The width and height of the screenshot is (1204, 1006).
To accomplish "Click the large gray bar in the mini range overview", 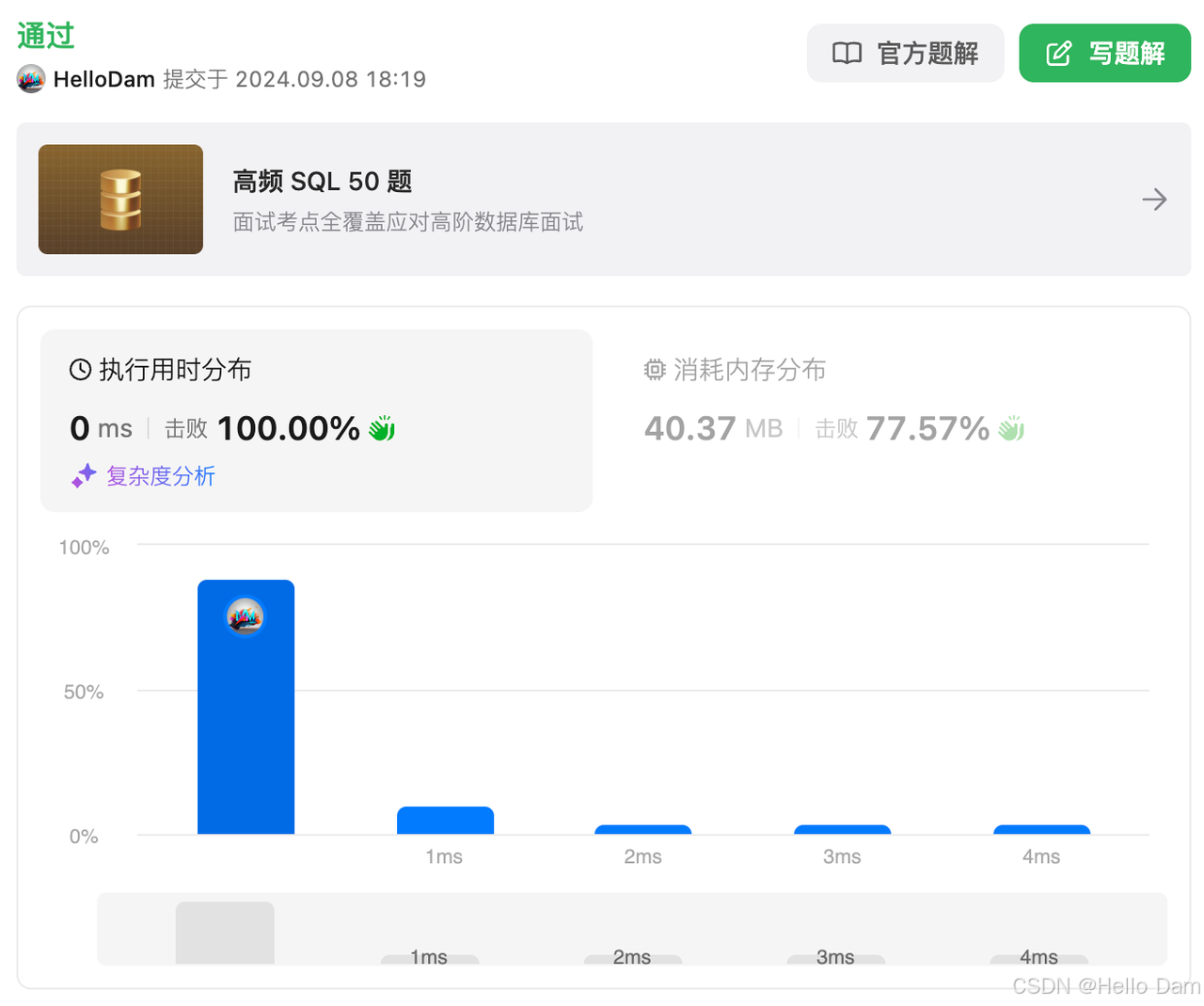I will tap(225, 933).
